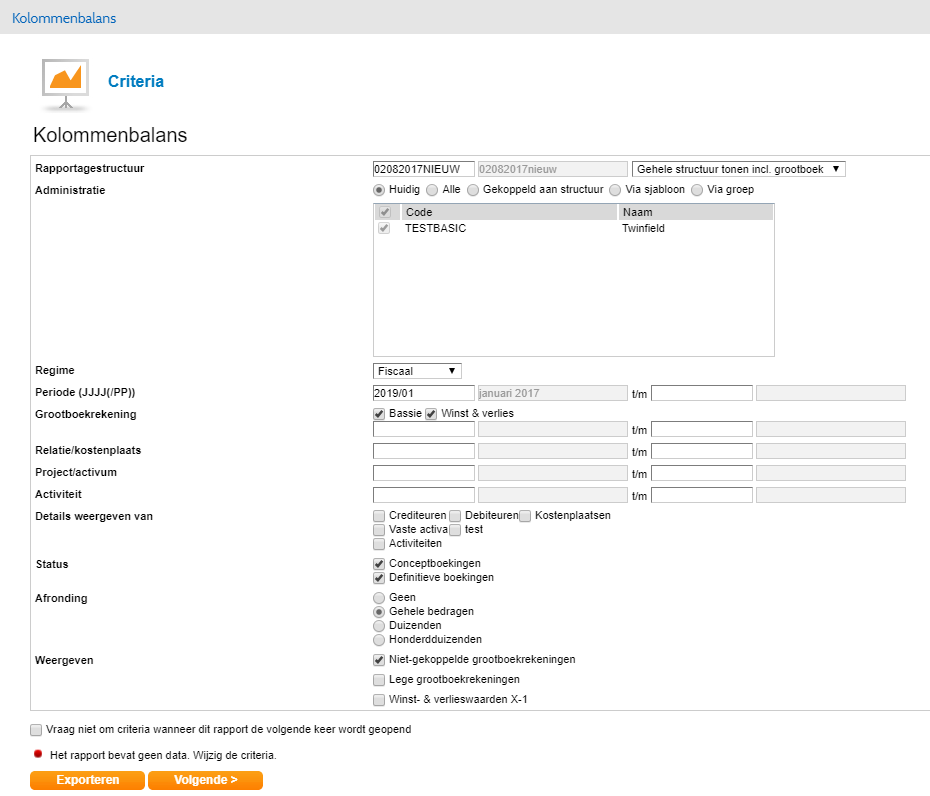
Task: Click the Exporteren button
Action: [x=87, y=780]
